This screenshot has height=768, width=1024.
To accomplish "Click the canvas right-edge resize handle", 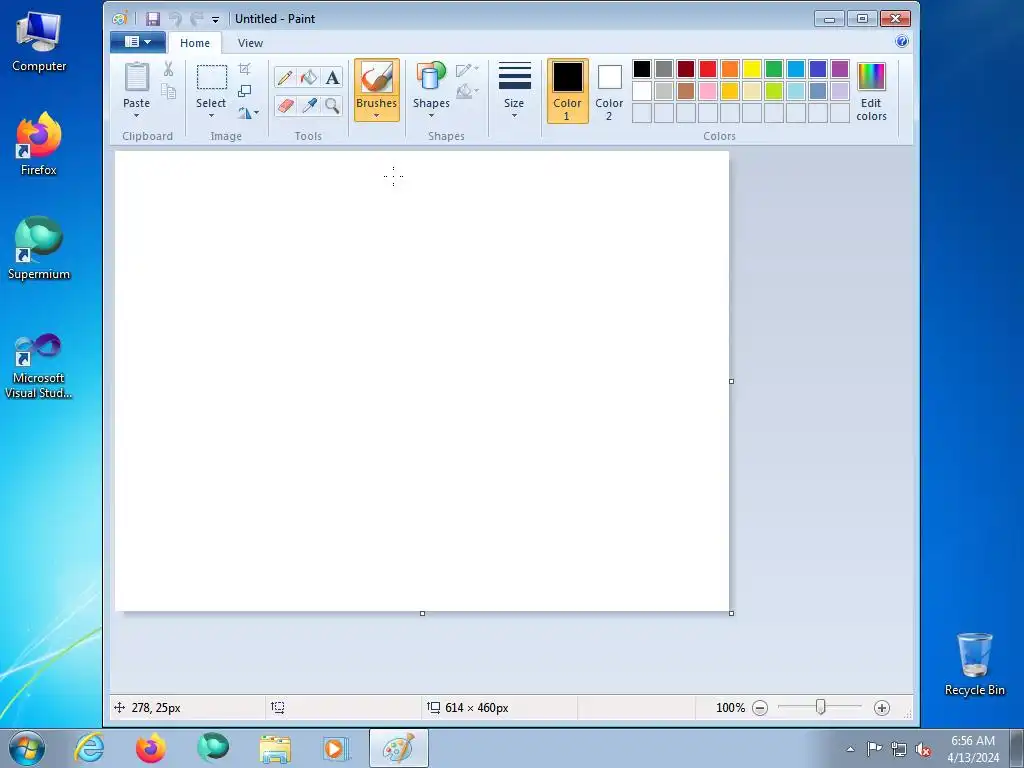I will 731,381.
